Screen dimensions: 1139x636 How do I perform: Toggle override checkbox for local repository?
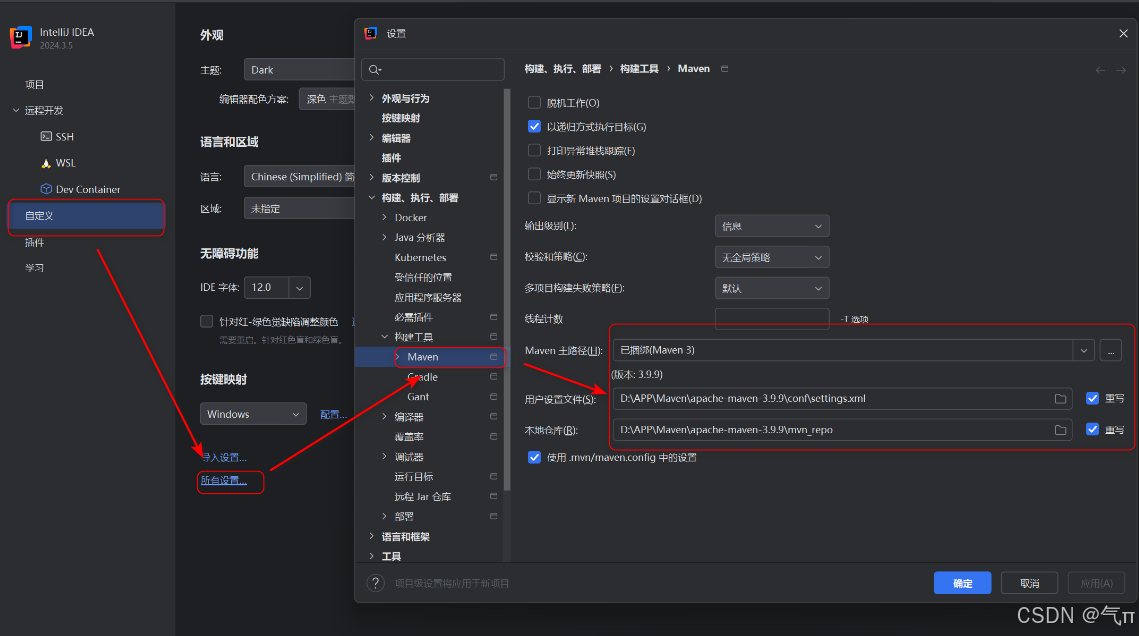pyautogui.click(x=1093, y=429)
